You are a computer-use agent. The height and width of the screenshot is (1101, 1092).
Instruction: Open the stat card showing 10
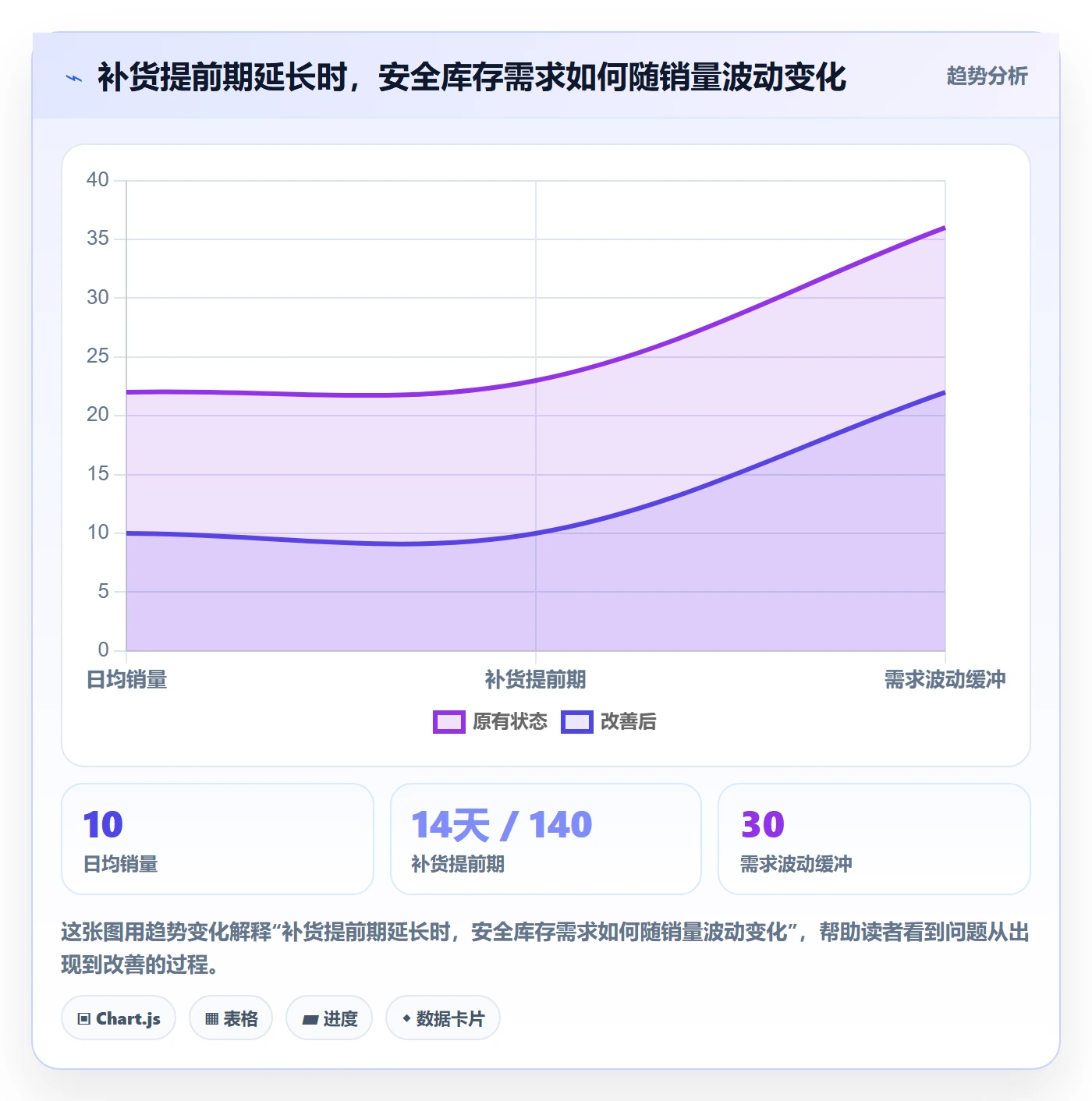tap(218, 839)
